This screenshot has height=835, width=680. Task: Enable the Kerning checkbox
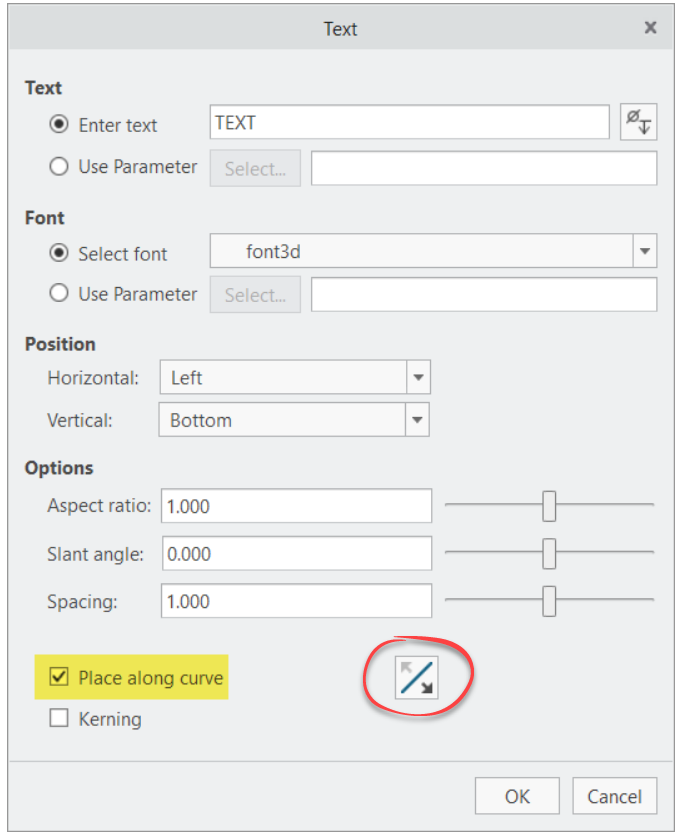(61, 718)
